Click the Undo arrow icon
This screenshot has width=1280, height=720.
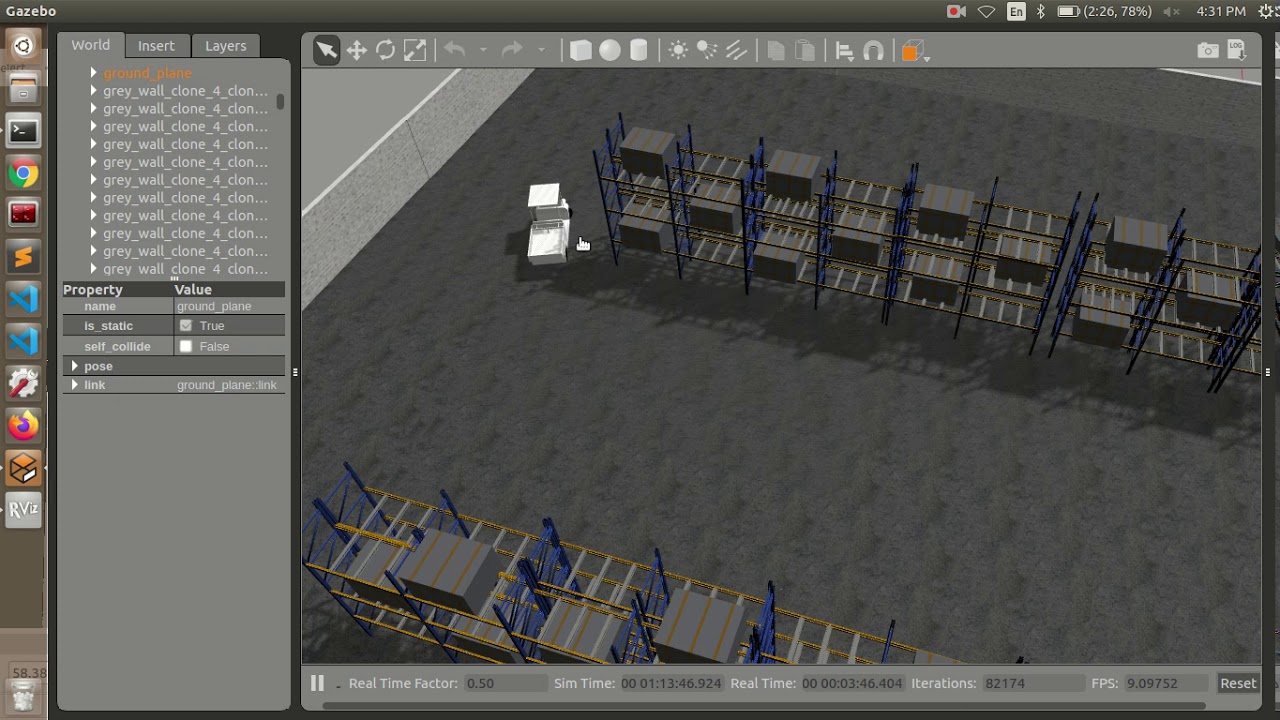[x=455, y=49]
